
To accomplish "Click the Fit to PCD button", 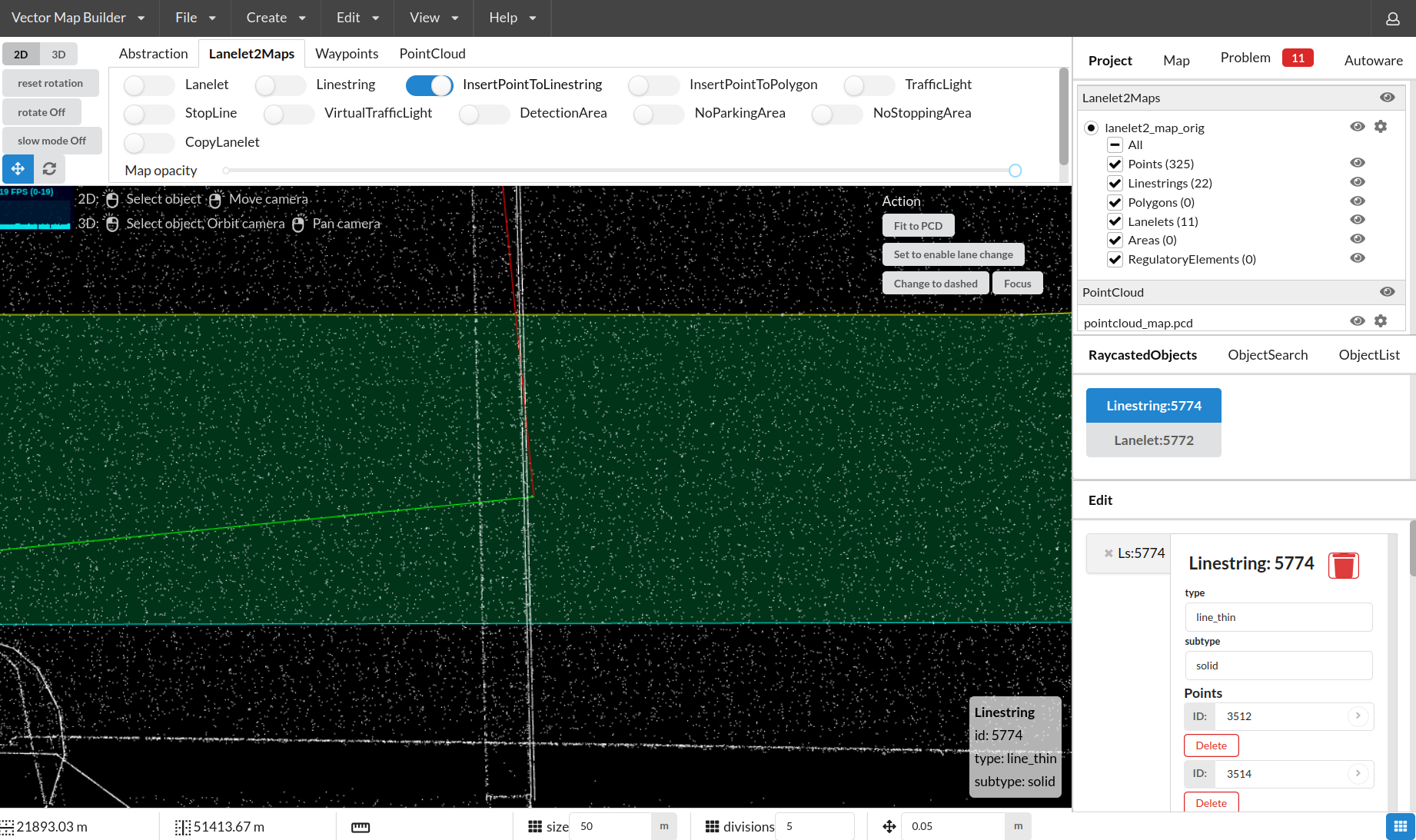I will 918,225.
